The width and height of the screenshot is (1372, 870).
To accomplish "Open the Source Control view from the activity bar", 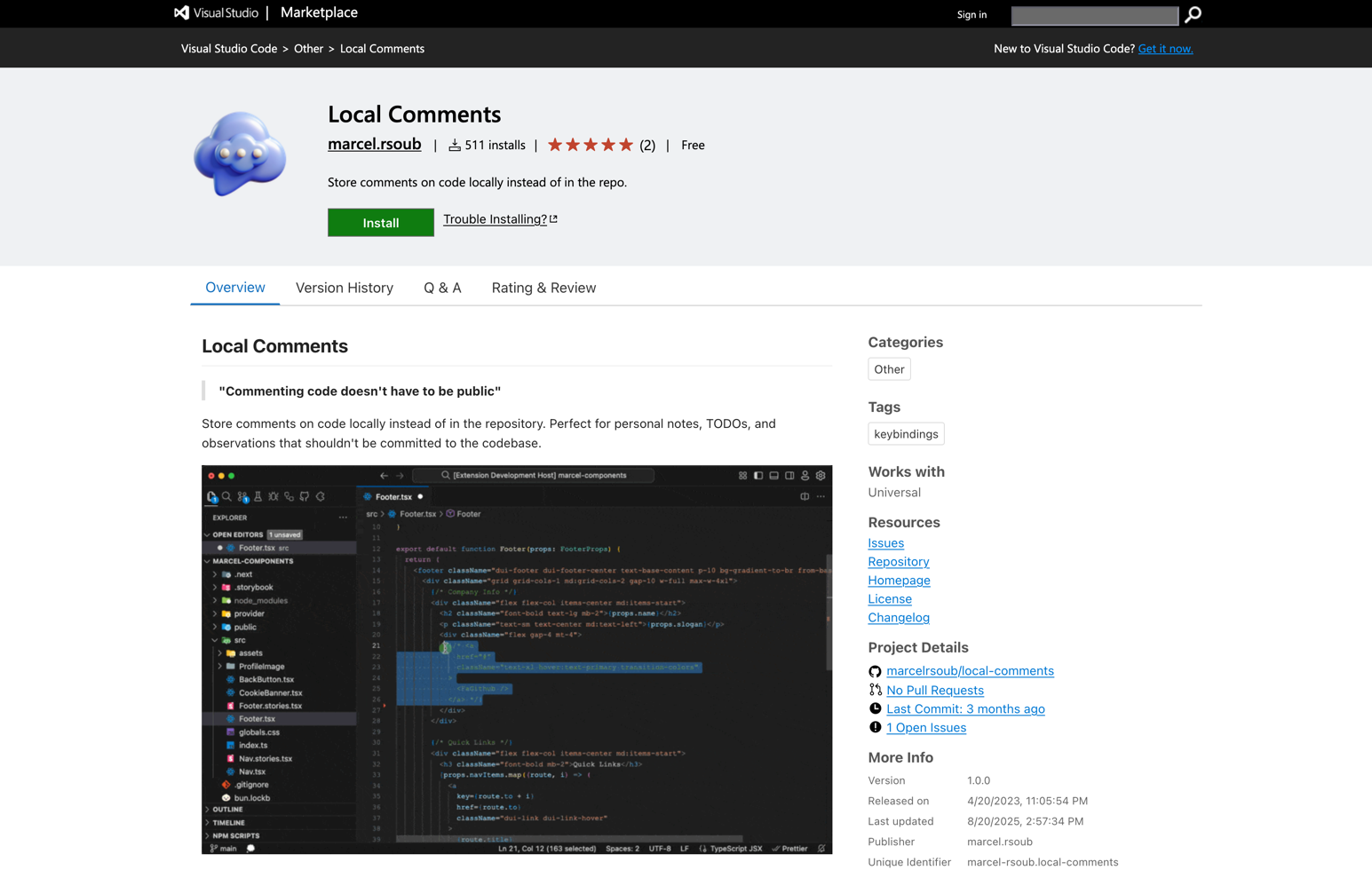I will (x=242, y=496).
